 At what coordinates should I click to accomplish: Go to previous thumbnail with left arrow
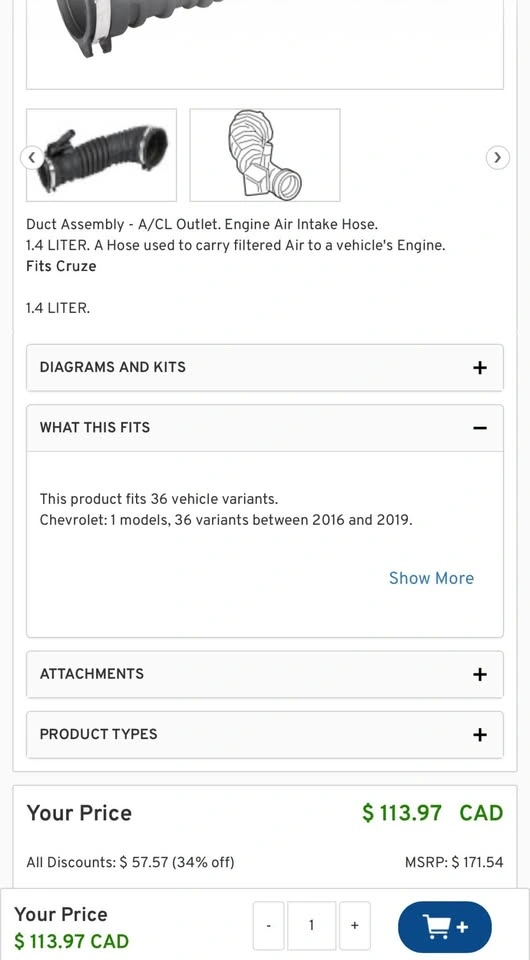32,157
